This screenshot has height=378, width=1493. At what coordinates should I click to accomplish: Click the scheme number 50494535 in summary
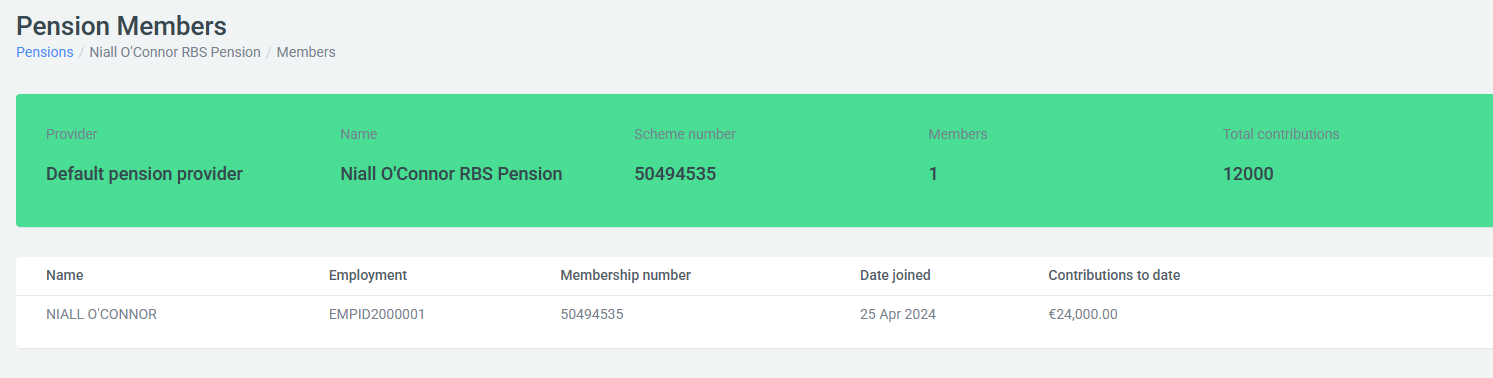click(x=675, y=174)
